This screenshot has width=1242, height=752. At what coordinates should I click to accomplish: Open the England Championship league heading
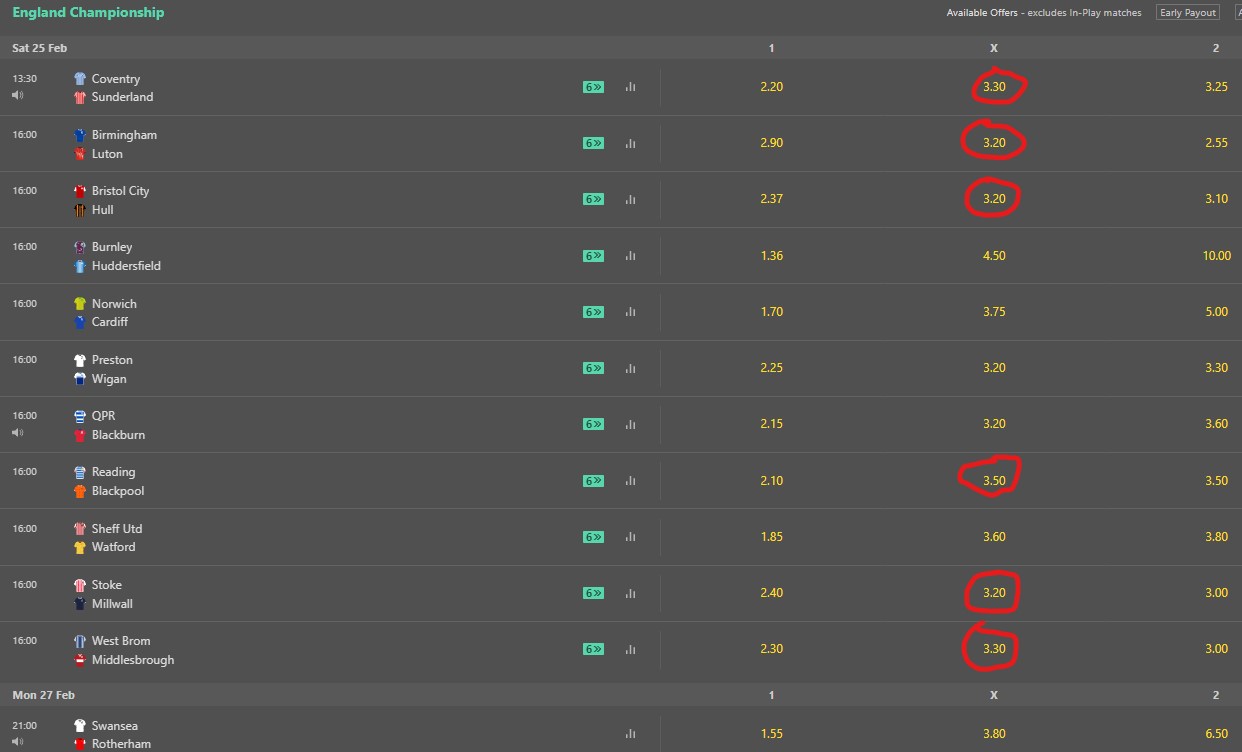pyautogui.click(x=88, y=13)
